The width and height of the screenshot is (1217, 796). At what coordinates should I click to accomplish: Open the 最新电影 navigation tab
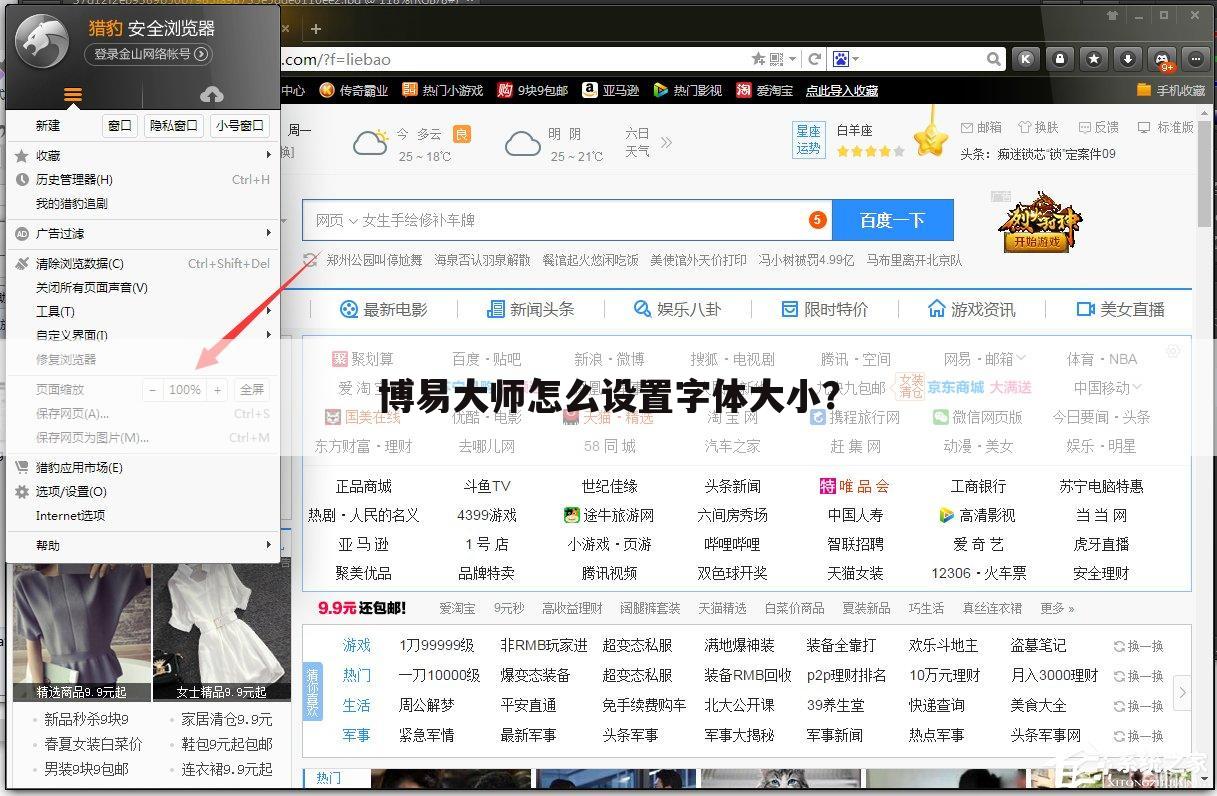[383, 309]
